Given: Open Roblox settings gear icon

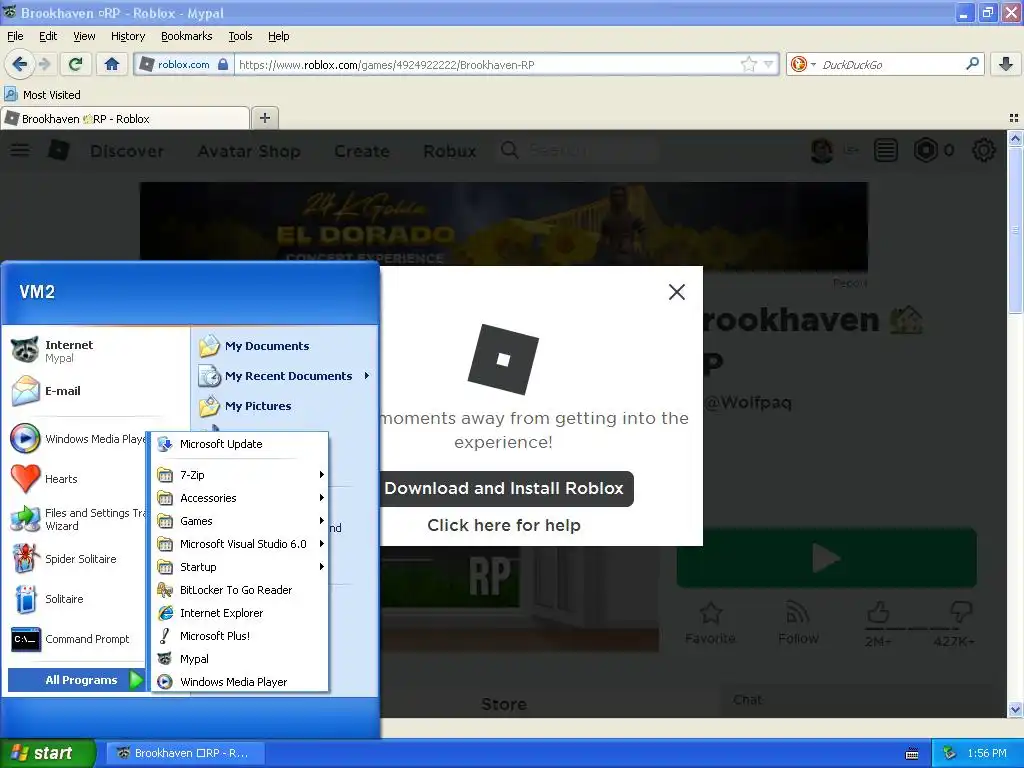Looking at the screenshot, I should tap(984, 150).
